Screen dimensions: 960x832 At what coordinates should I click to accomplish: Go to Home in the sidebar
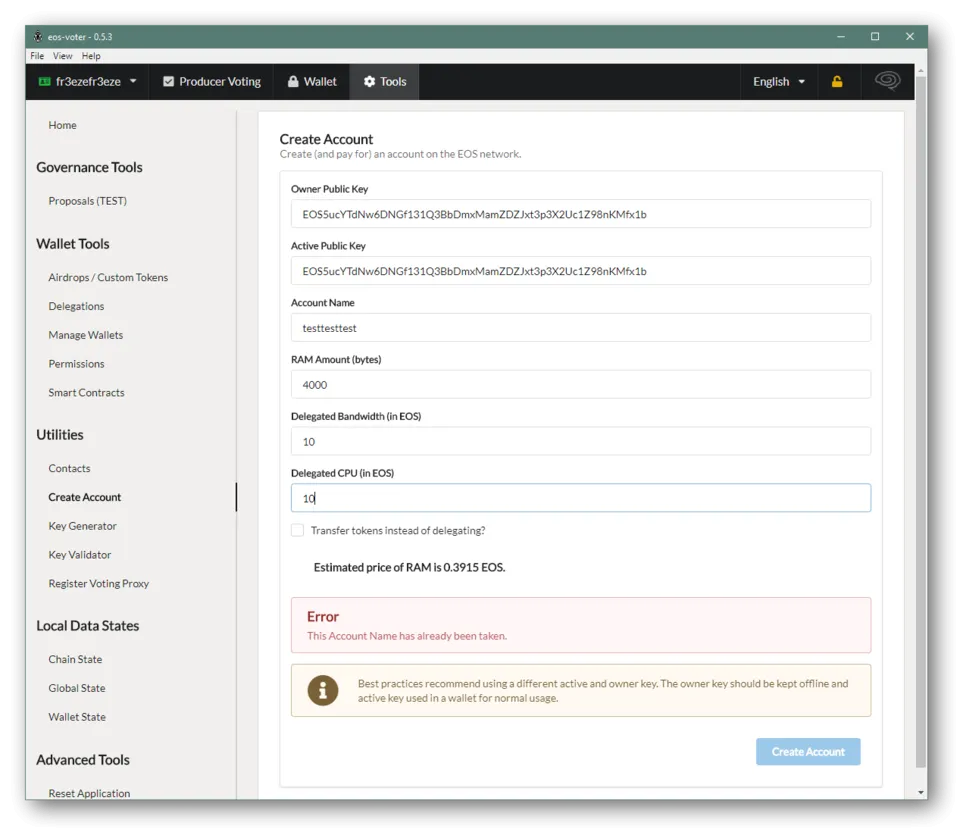point(62,125)
